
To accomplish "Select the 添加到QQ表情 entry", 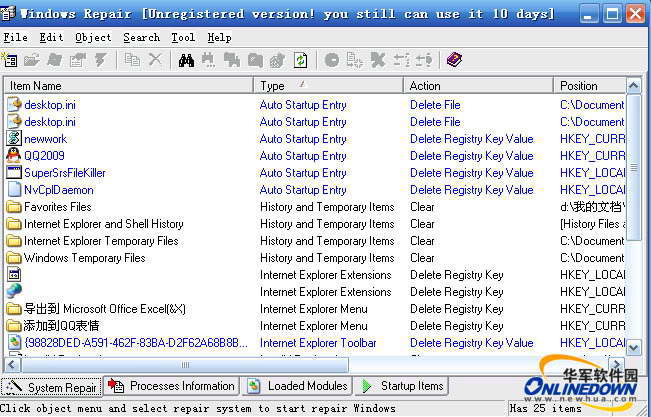I will click(x=61, y=326).
